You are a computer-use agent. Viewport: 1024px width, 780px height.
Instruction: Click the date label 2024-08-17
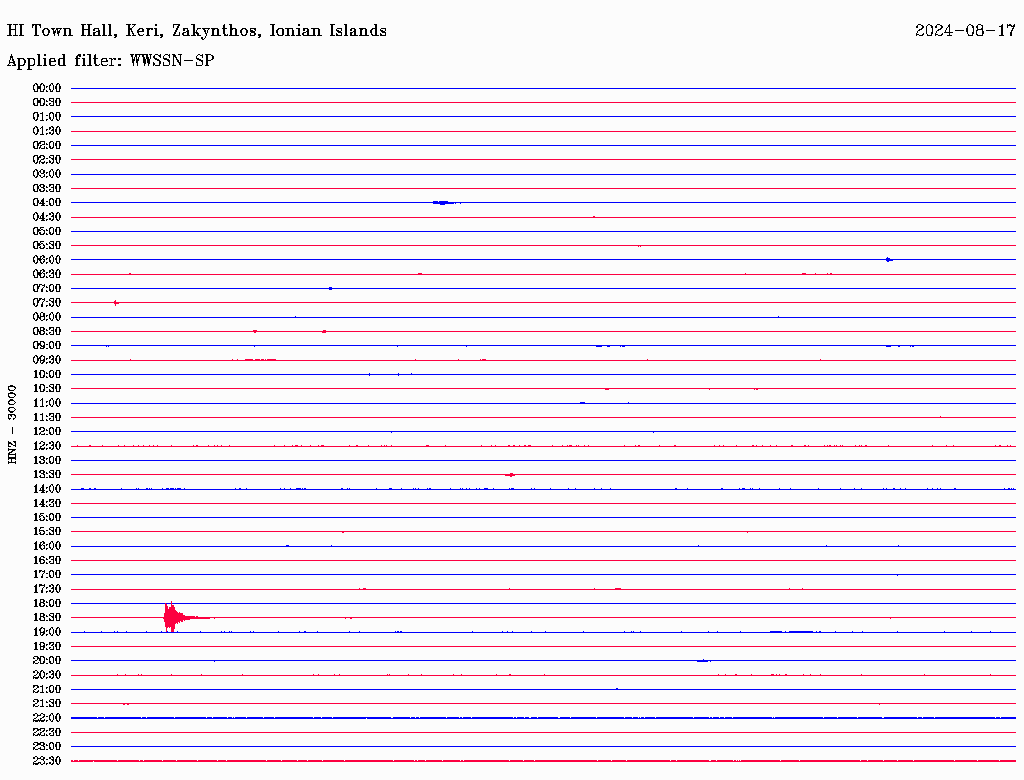pos(965,31)
